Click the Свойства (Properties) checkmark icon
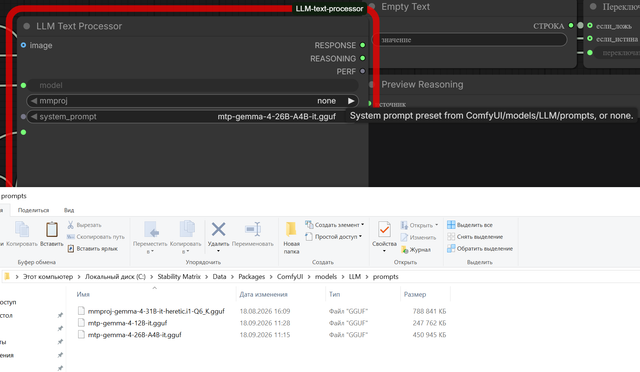The width and height of the screenshot is (640, 372). 384,229
